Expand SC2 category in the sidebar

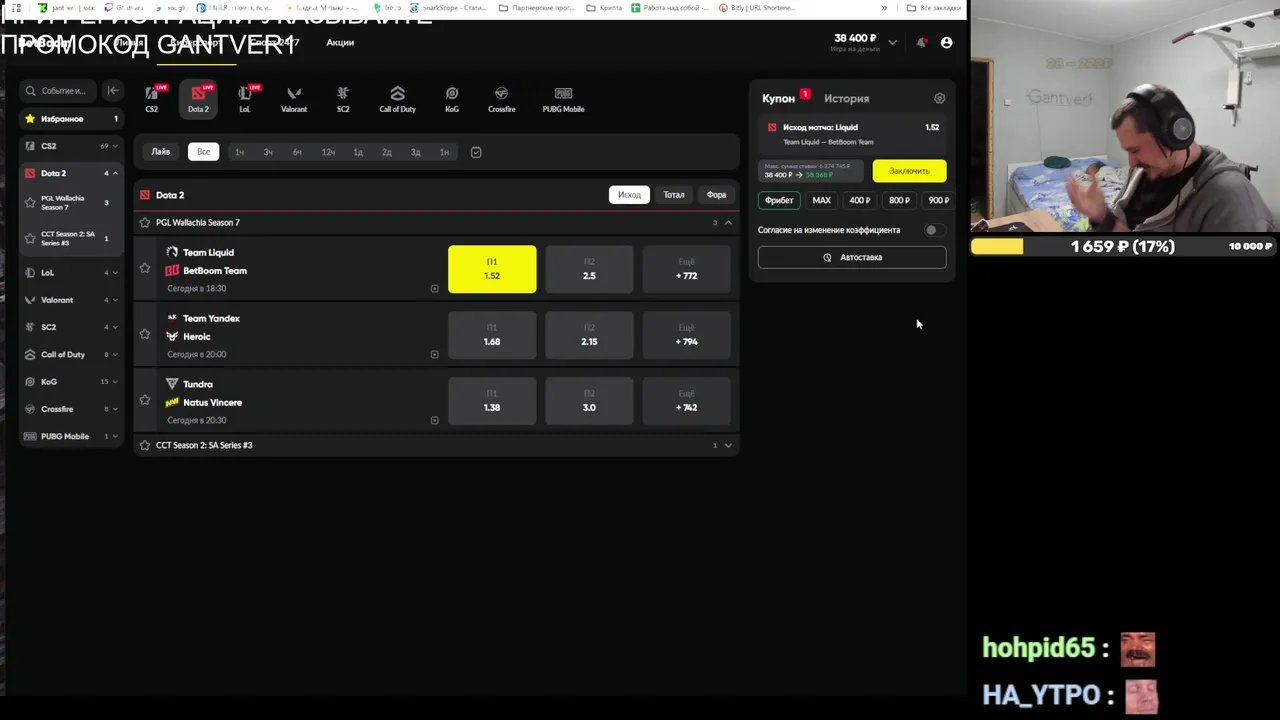point(115,327)
